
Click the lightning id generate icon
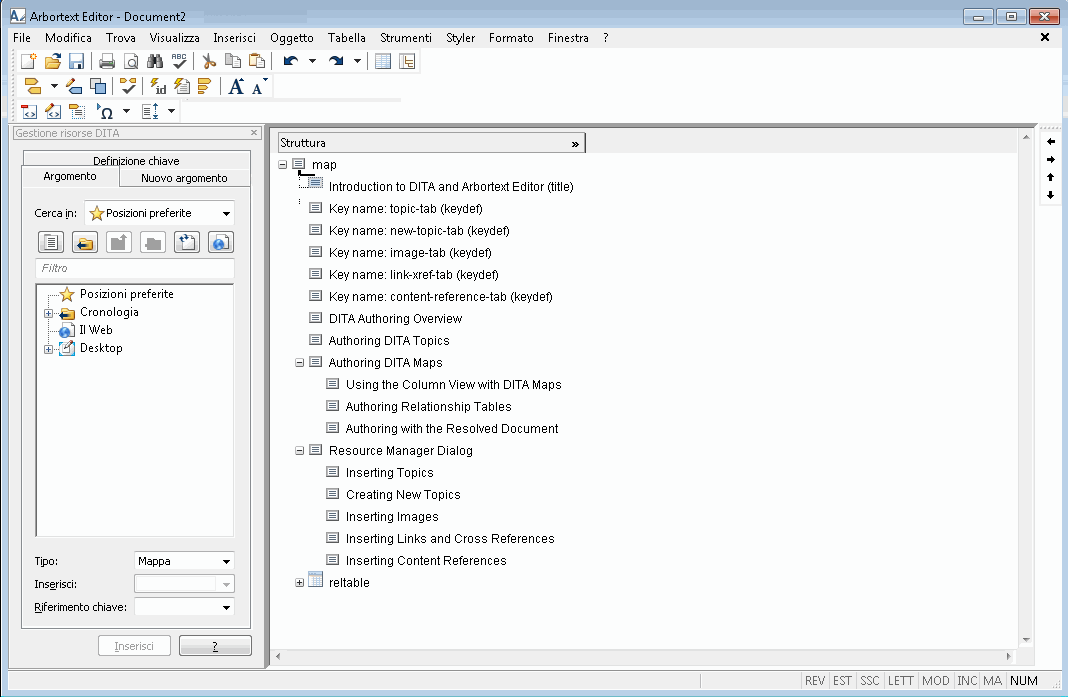pos(158,87)
